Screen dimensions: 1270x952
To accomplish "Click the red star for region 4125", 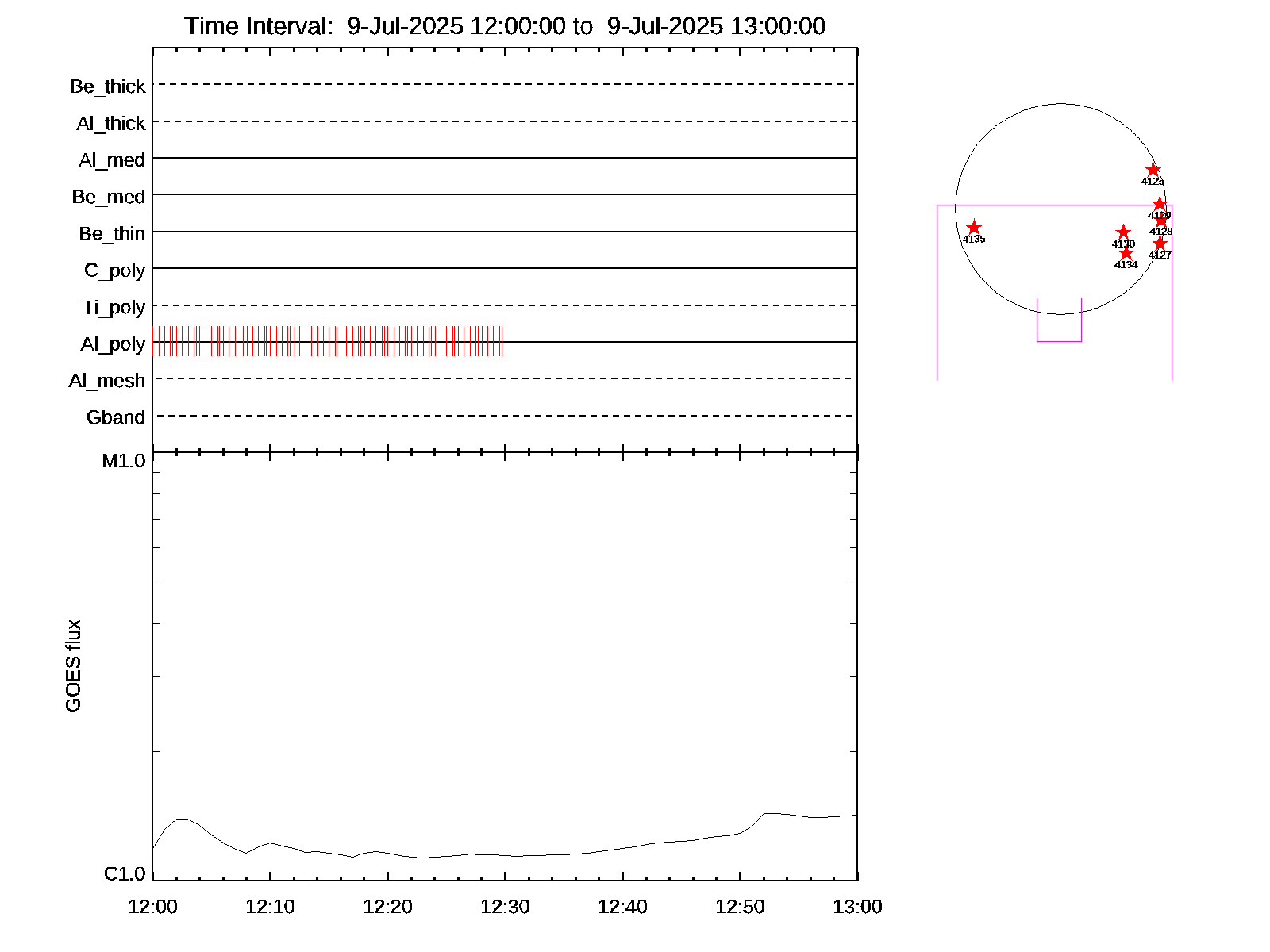I will pos(1153,171).
